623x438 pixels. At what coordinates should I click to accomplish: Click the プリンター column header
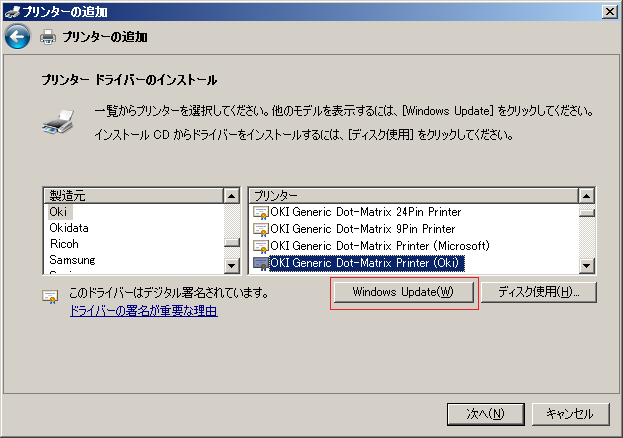[414, 196]
